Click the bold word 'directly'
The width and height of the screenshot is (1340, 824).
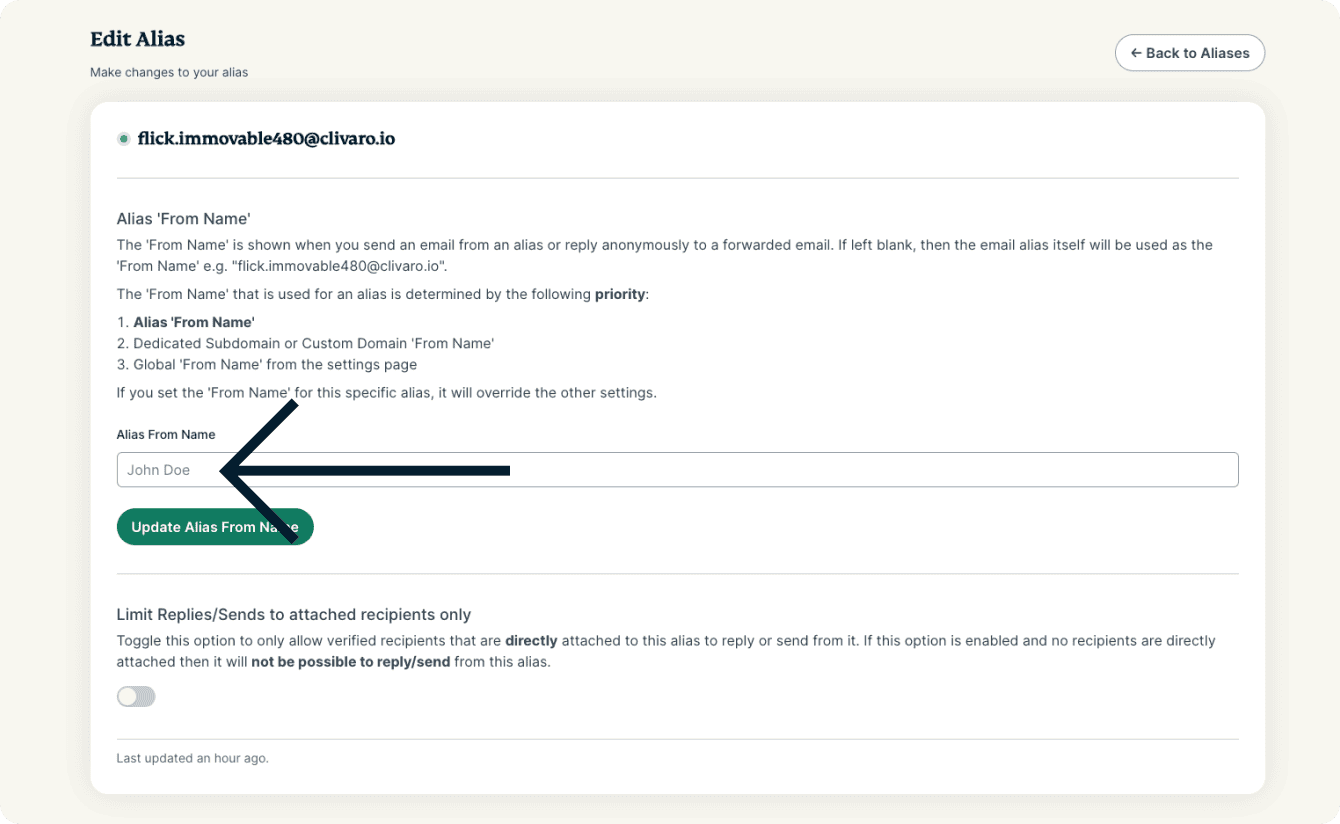pos(531,640)
